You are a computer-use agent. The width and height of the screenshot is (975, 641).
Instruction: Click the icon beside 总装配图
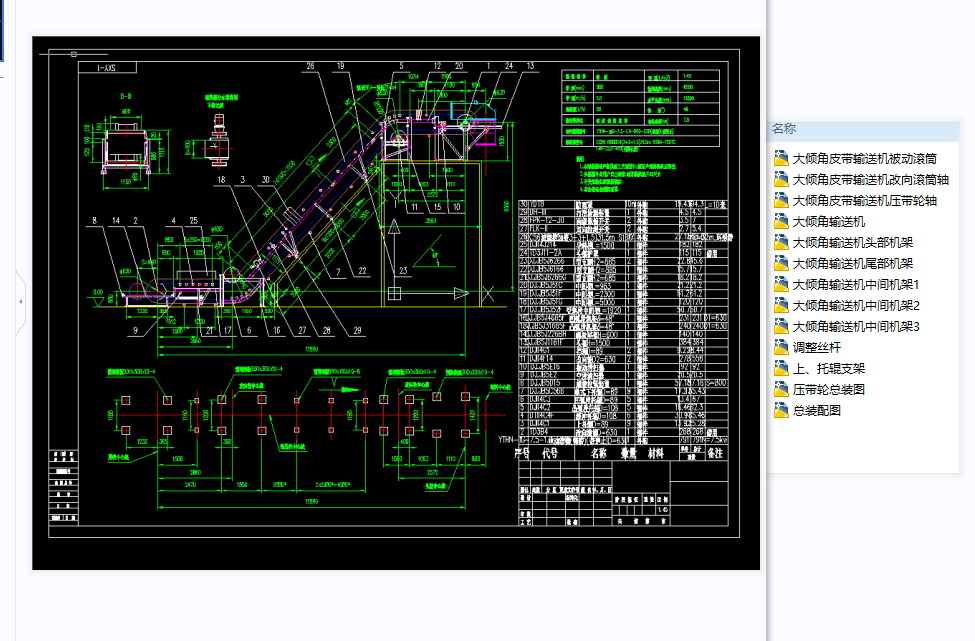[x=781, y=410]
